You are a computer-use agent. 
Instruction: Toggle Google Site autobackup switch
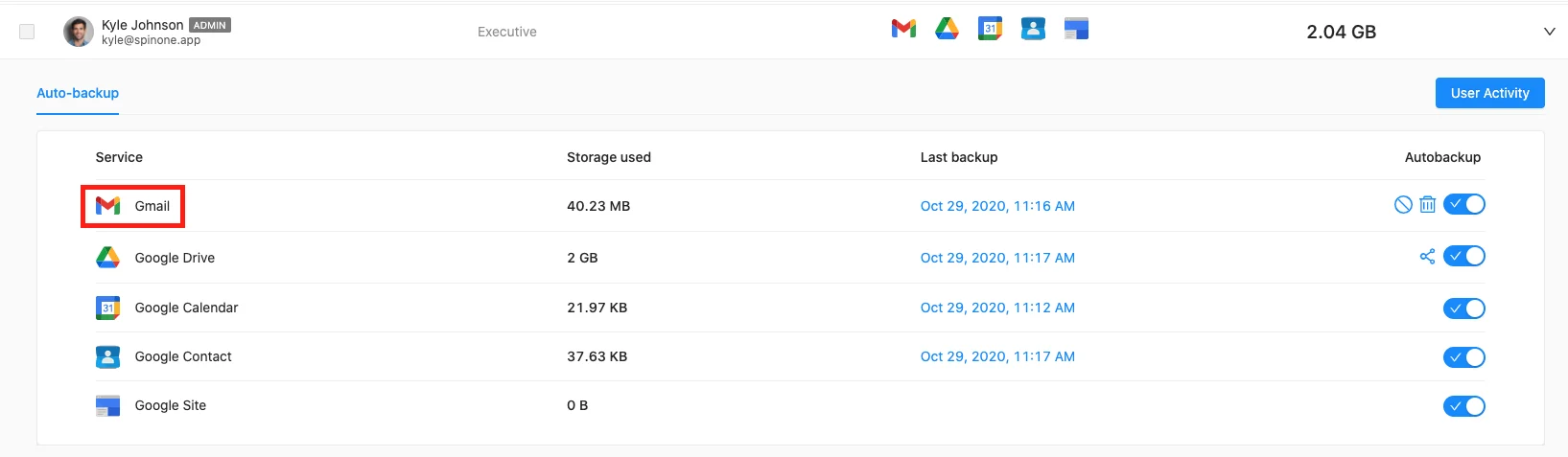click(1463, 406)
